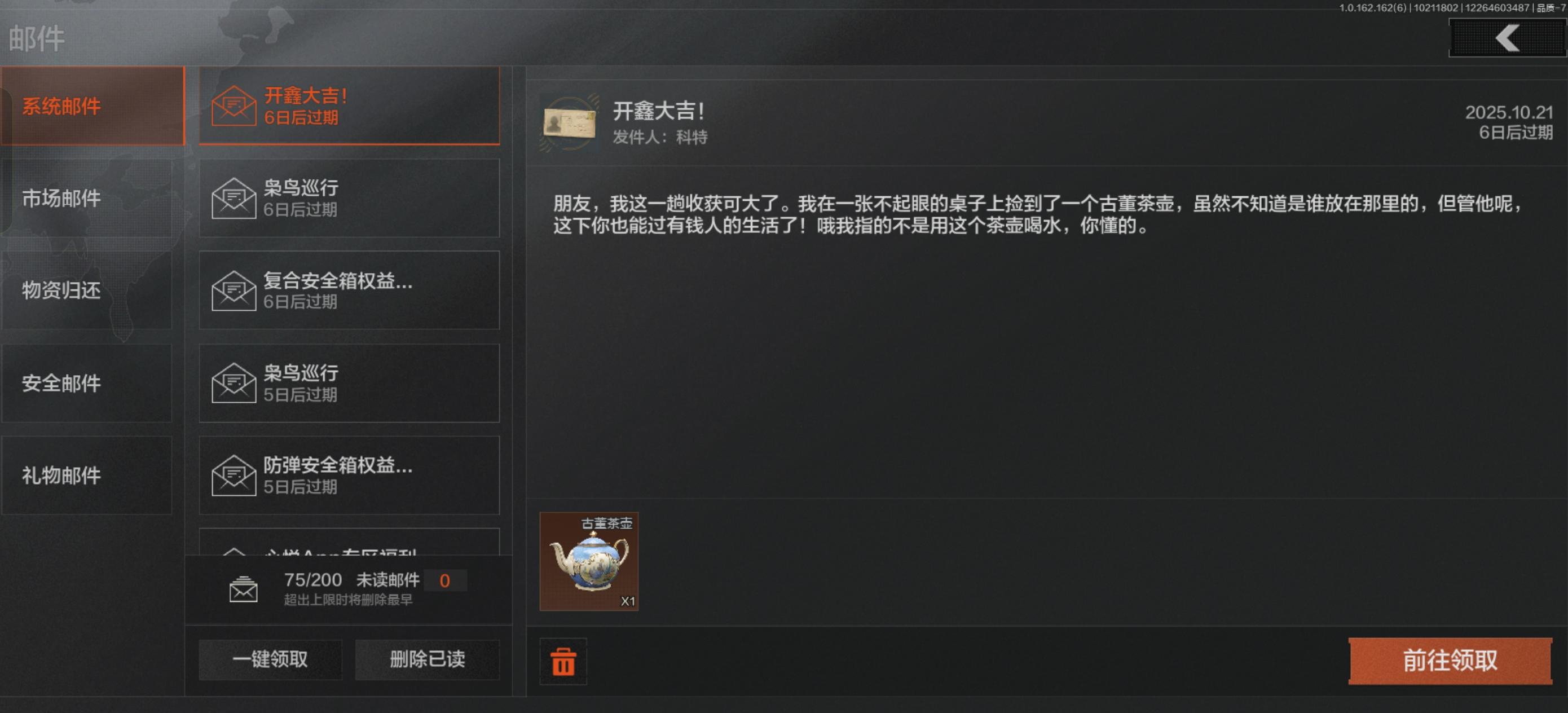Click the antique teapot item thumbnail
This screenshot has width=1568, height=713.
[x=589, y=561]
